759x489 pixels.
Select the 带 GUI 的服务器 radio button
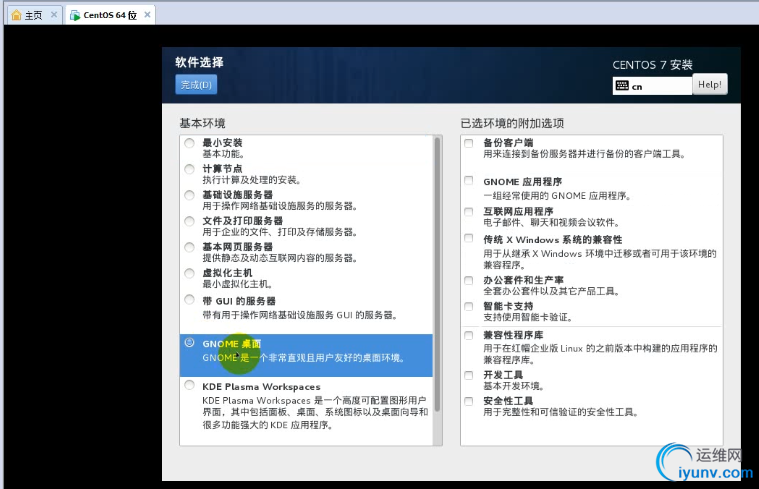click(189, 300)
